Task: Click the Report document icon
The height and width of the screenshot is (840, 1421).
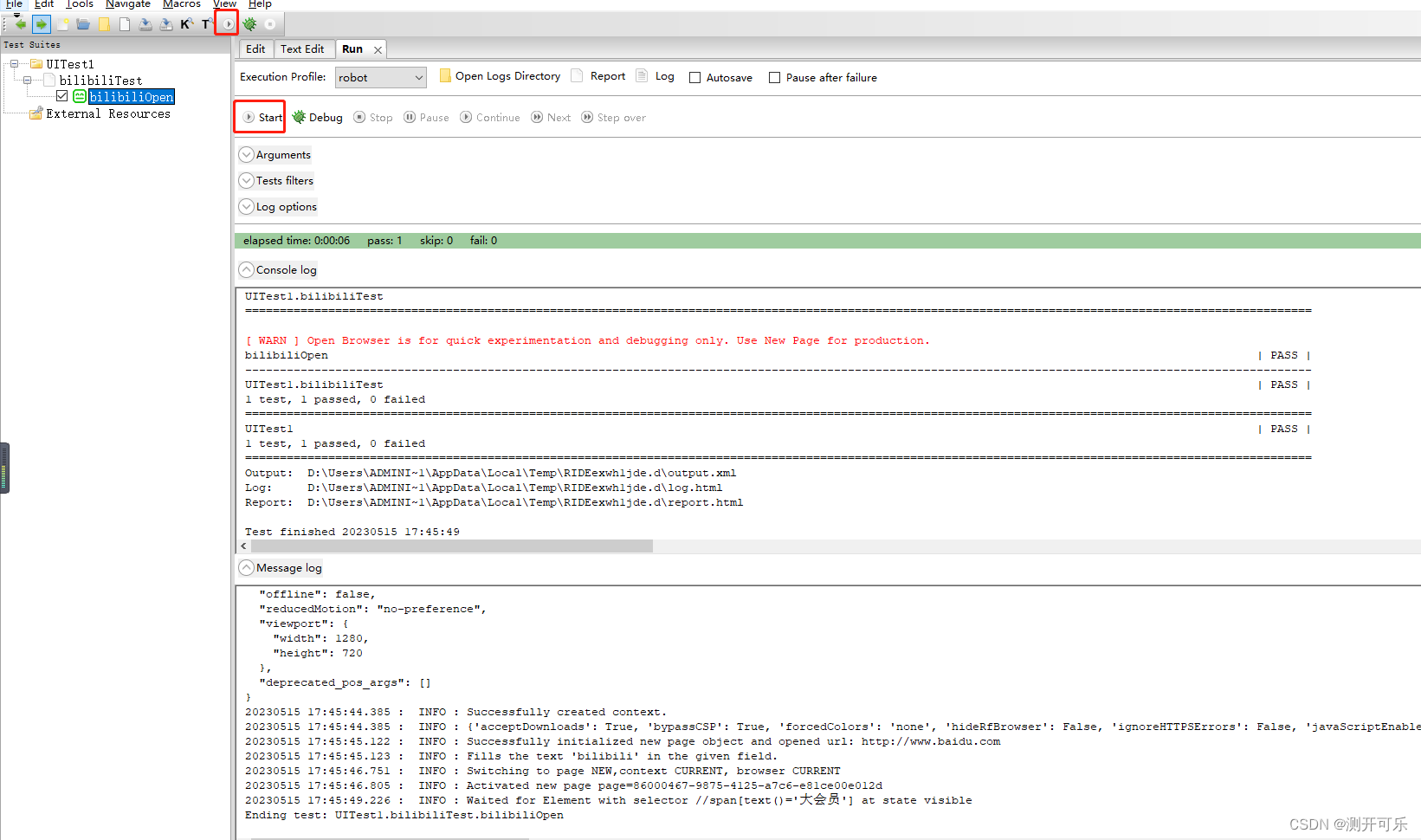Action: tap(577, 75)
